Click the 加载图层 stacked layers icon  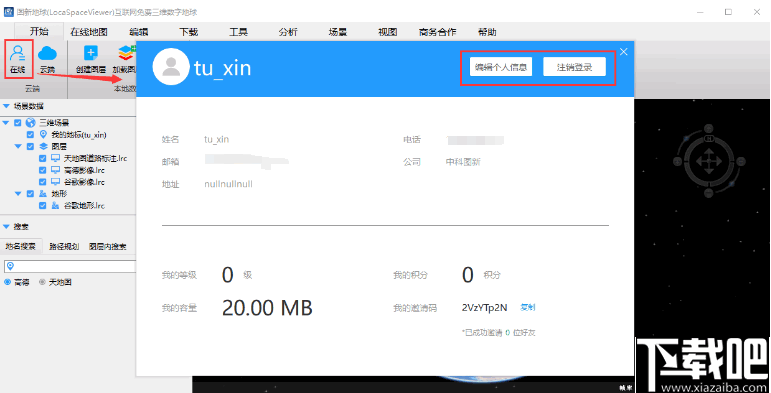coord(126,53)
